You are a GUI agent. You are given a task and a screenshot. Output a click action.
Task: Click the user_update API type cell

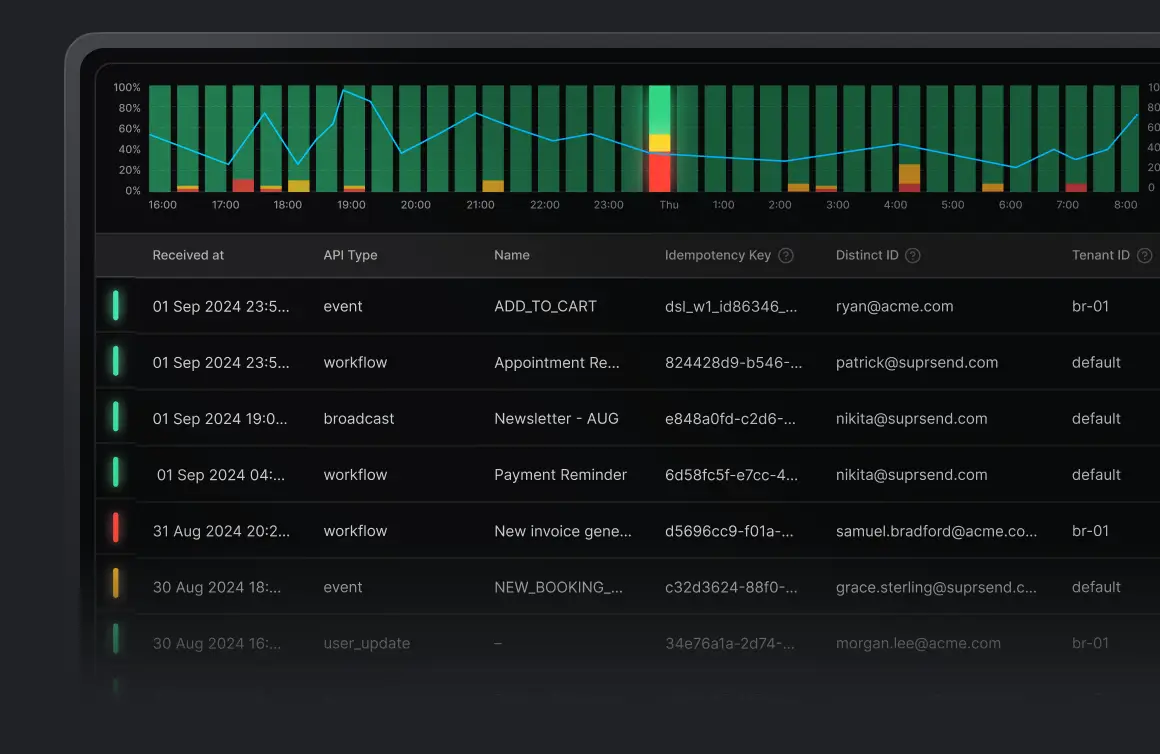pyautogui.click(x=366, y=644)
